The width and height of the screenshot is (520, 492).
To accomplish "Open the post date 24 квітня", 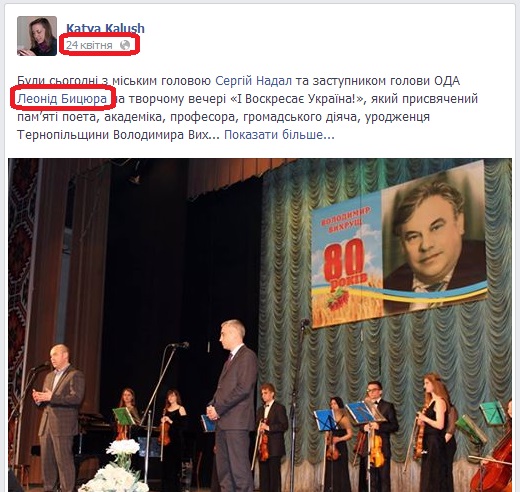I will (x=89, y=45).
